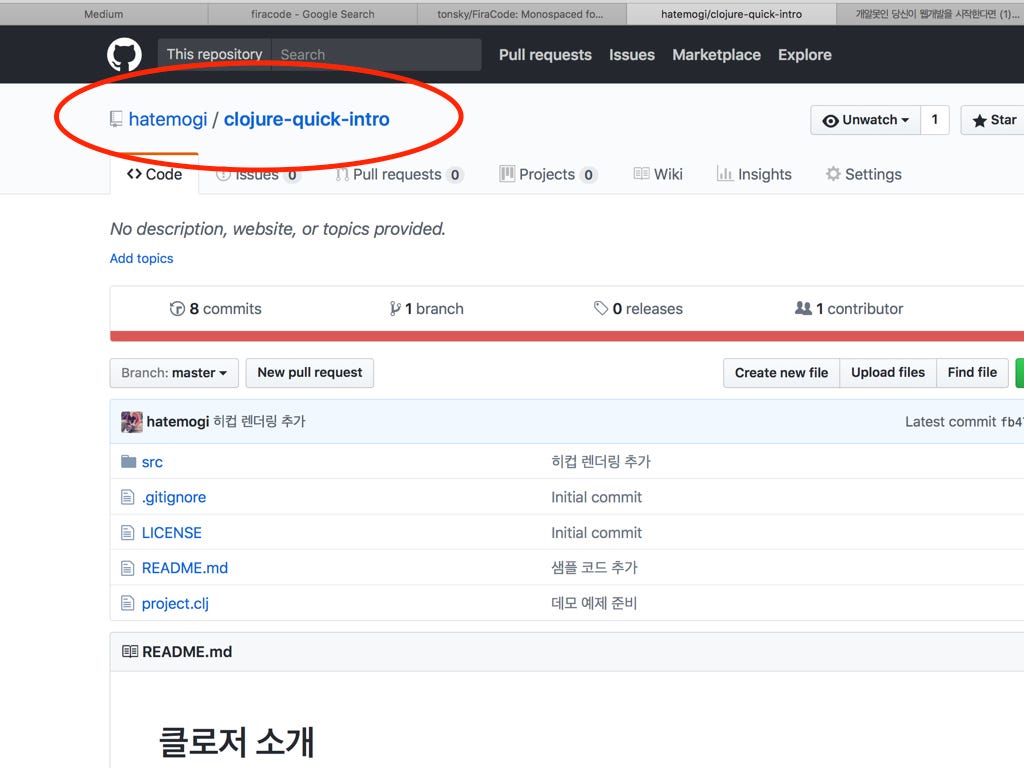
Task: Click the branch fork icon
Action: coord(394,308)
